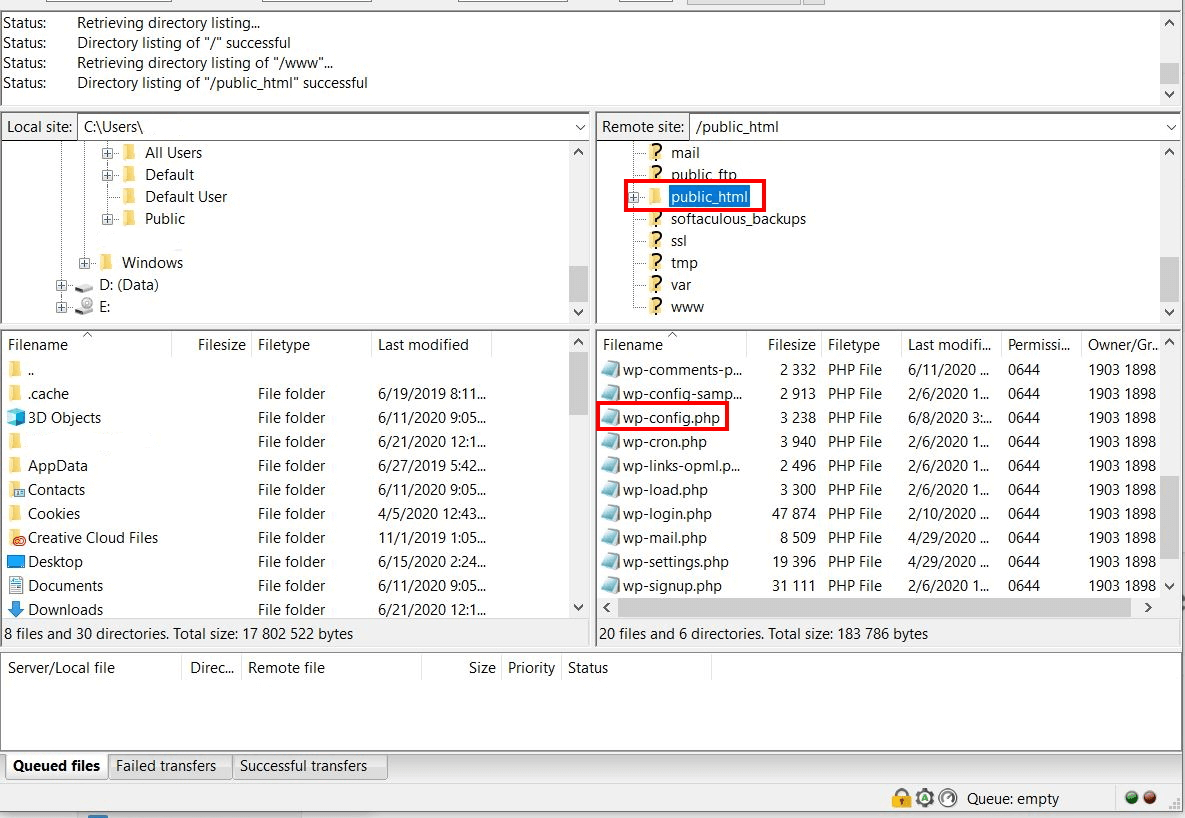This screenshot has width=1185, height=818.
Task: Click the Documents icon in local list
Action: click(16, 585)
